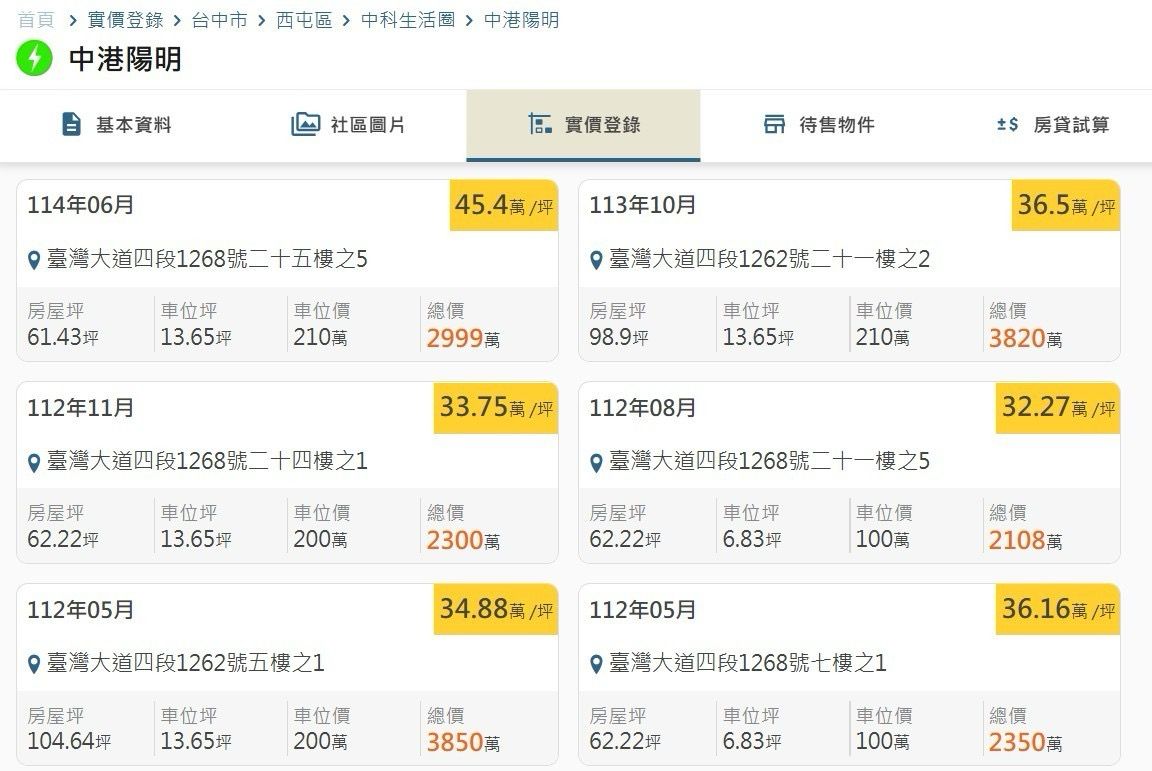
Task: Click the listing icon beside 實價登錄 tab
Action: [540, 125]
